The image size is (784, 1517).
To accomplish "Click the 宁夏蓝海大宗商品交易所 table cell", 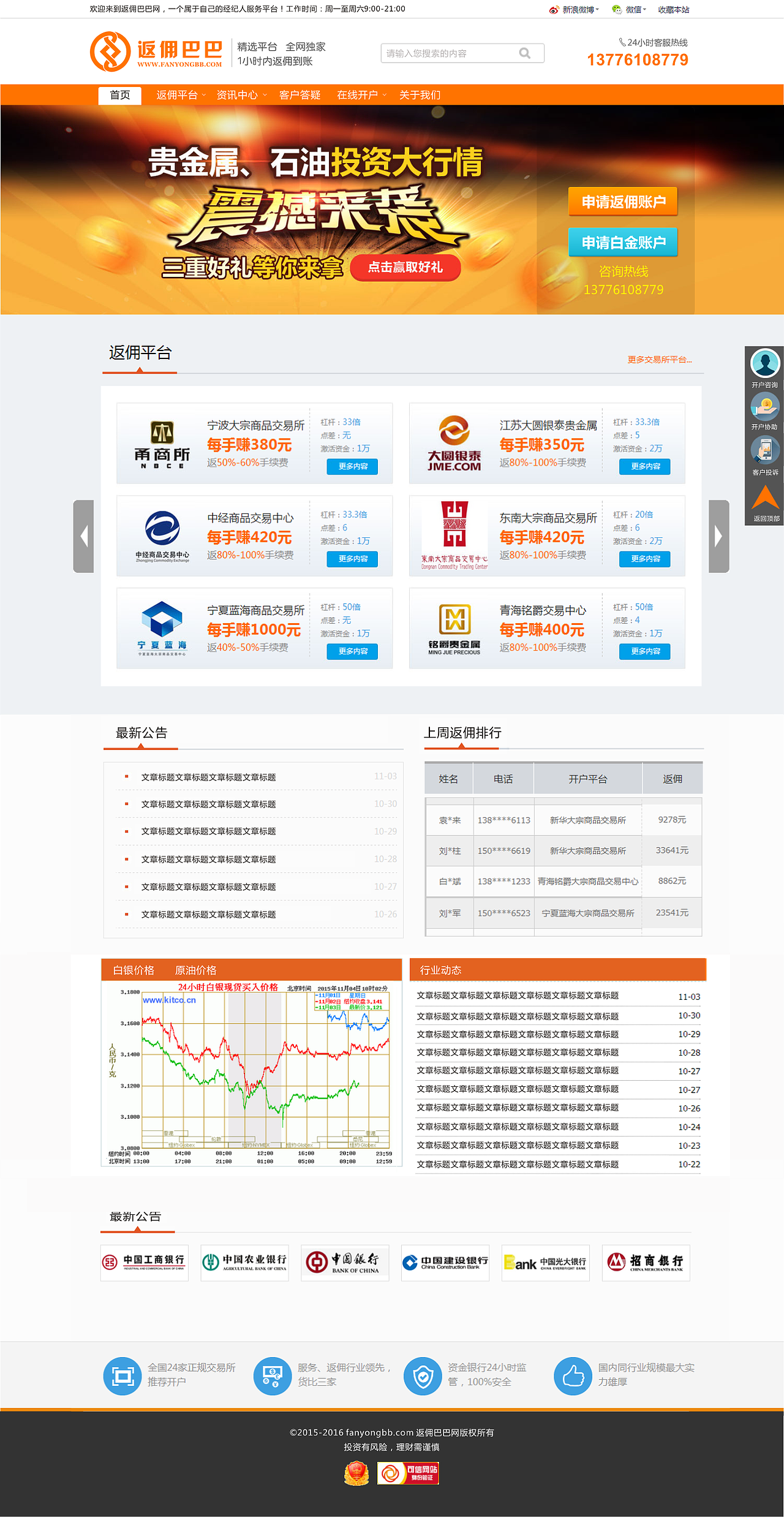I will [588, 913].
